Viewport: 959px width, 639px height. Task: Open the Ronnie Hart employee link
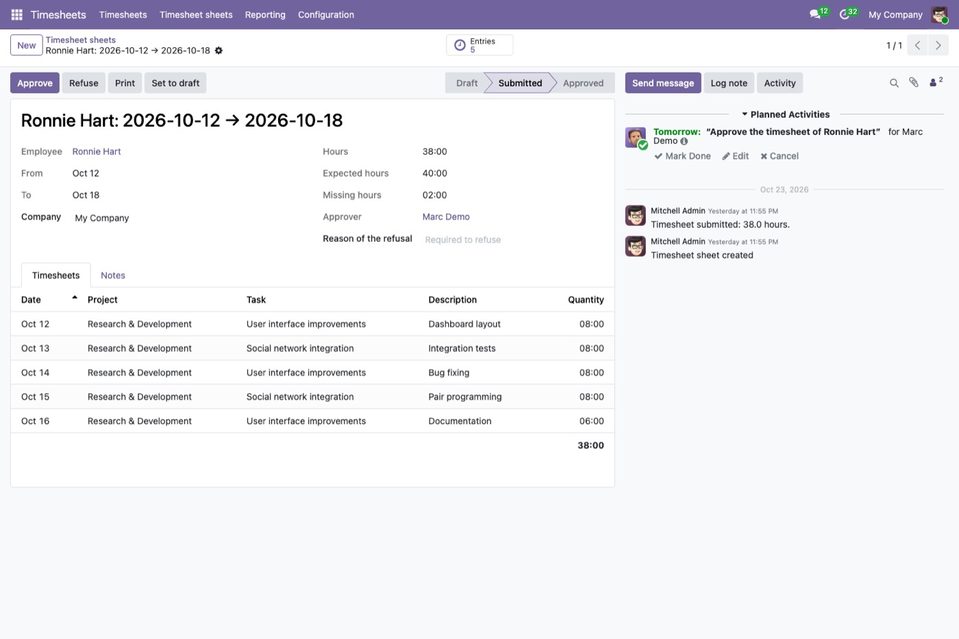(x=97, y=152)
